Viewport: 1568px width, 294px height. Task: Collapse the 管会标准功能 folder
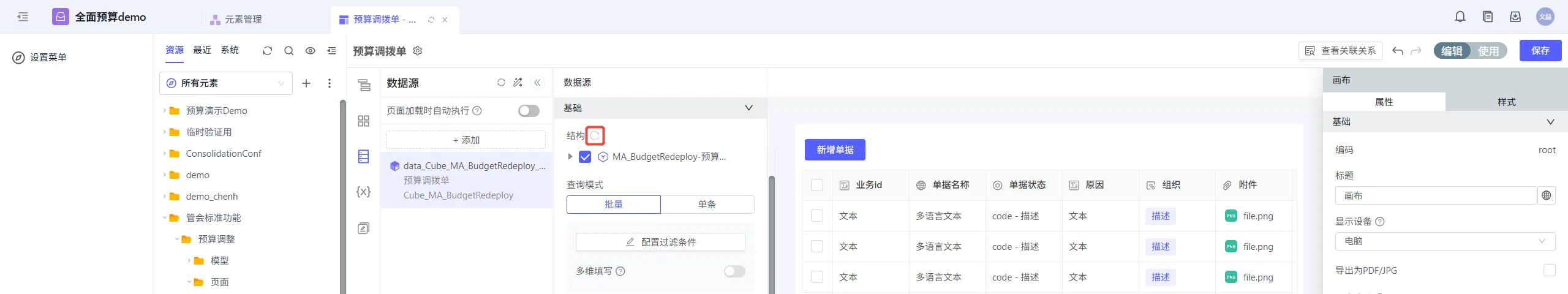(x=165, y=218)
